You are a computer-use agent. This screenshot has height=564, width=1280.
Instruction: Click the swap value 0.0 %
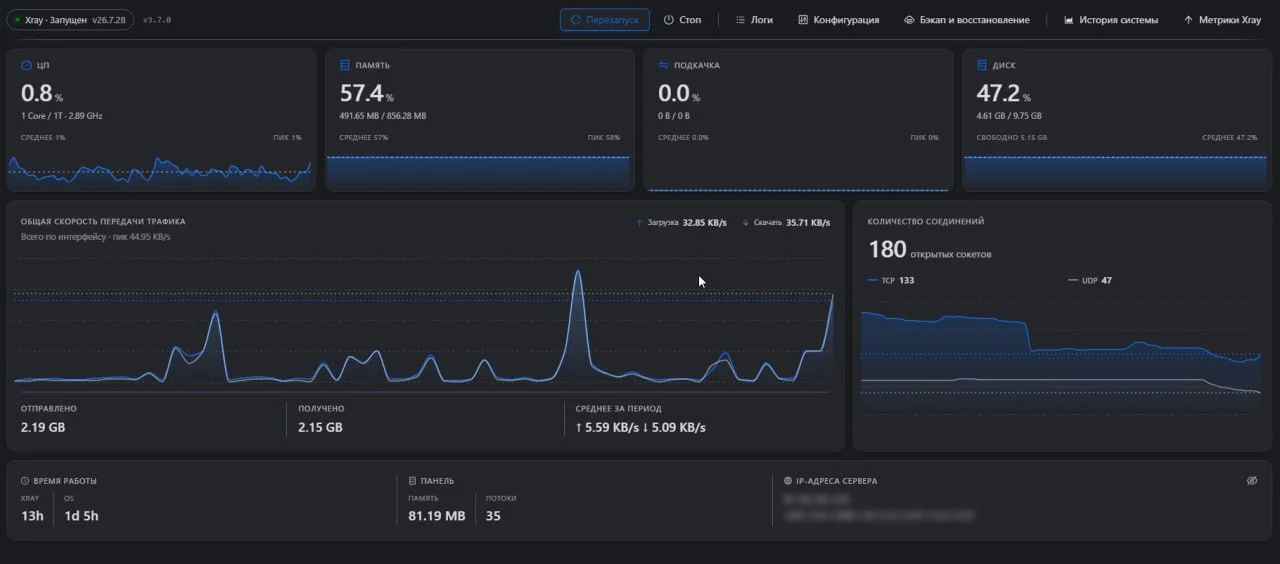(x=679, y=94)
